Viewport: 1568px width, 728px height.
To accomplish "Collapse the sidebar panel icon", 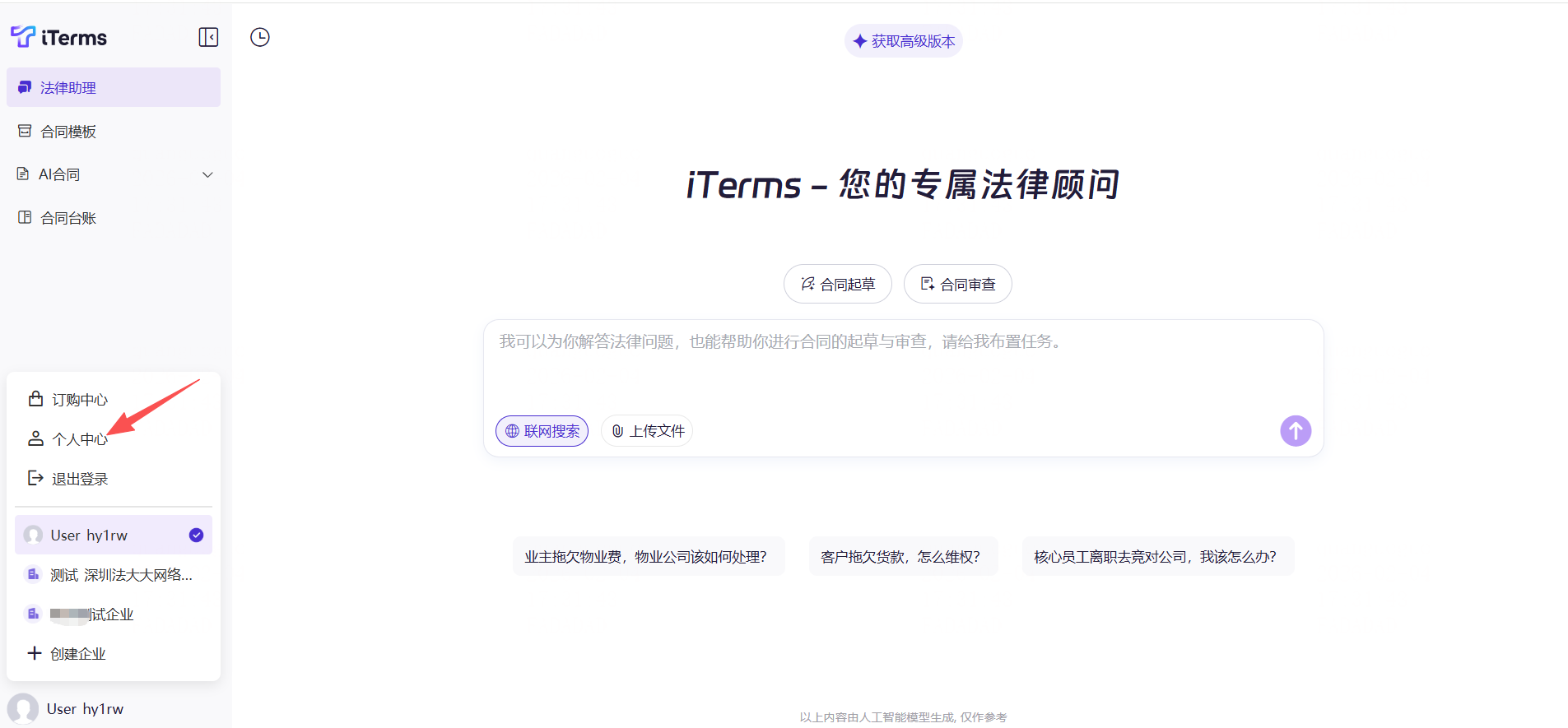I will [208, 37].
